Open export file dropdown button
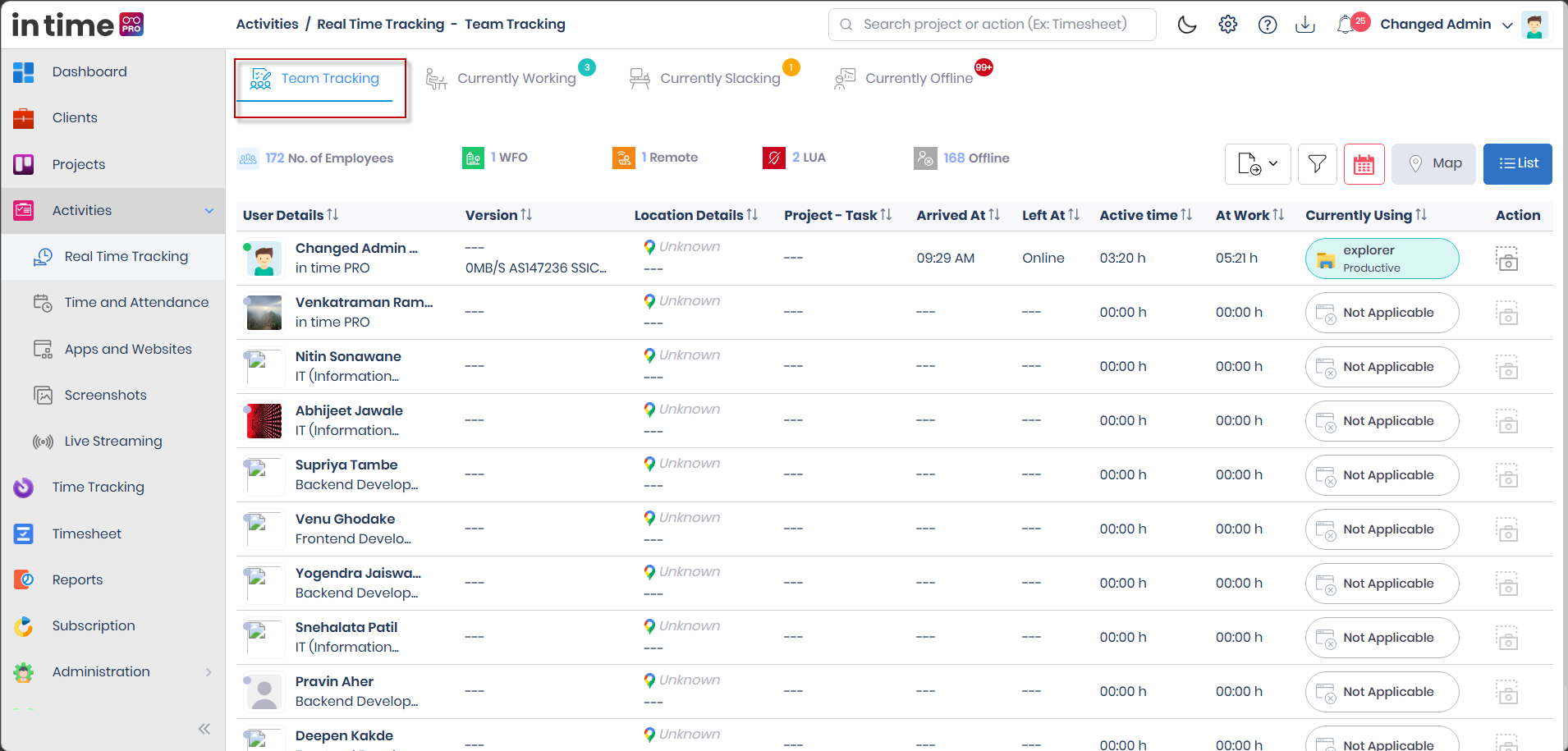 (x=1258, y=164)
